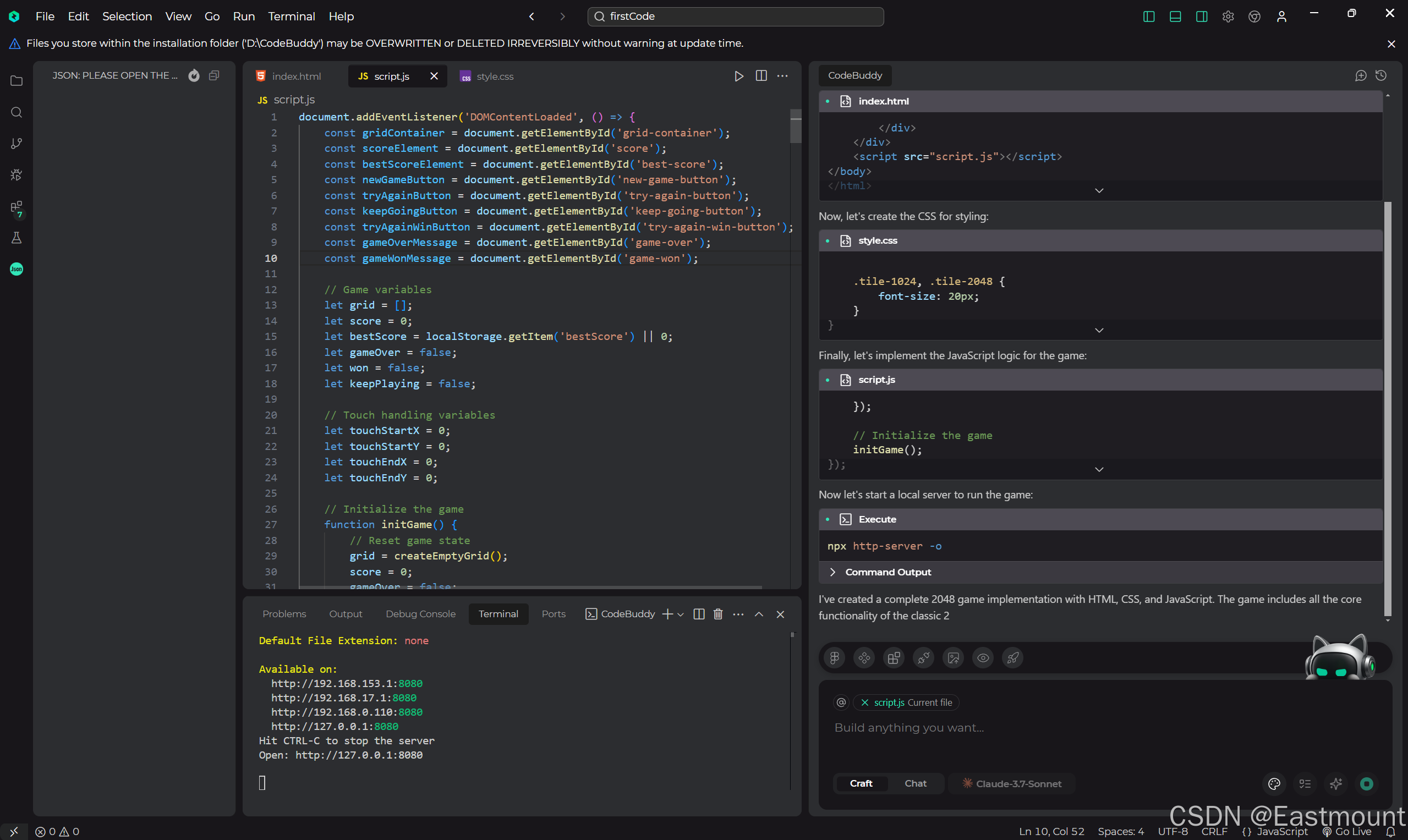The width and height of the screenshot is (1408, 840).
Task: Remove the script.js current file chip
Action: point(864,702)
